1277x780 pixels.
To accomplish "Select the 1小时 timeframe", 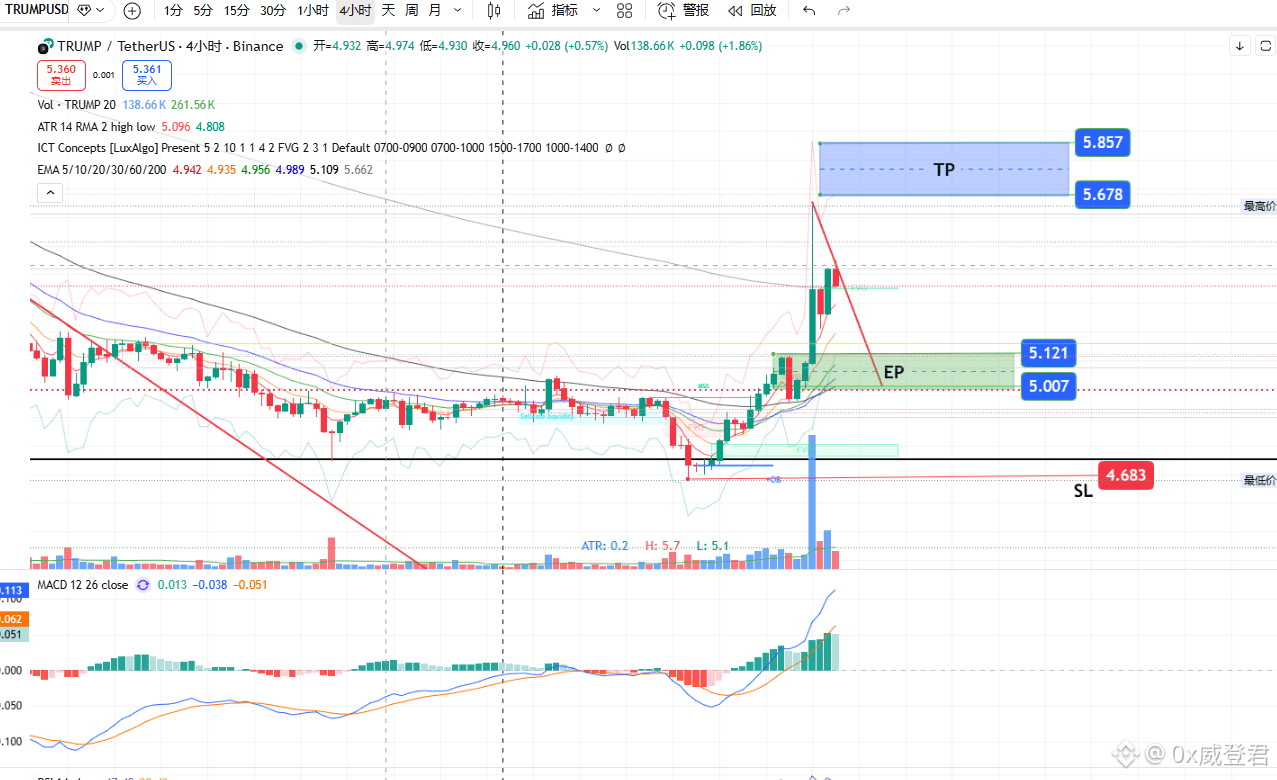I will [313, 11].
